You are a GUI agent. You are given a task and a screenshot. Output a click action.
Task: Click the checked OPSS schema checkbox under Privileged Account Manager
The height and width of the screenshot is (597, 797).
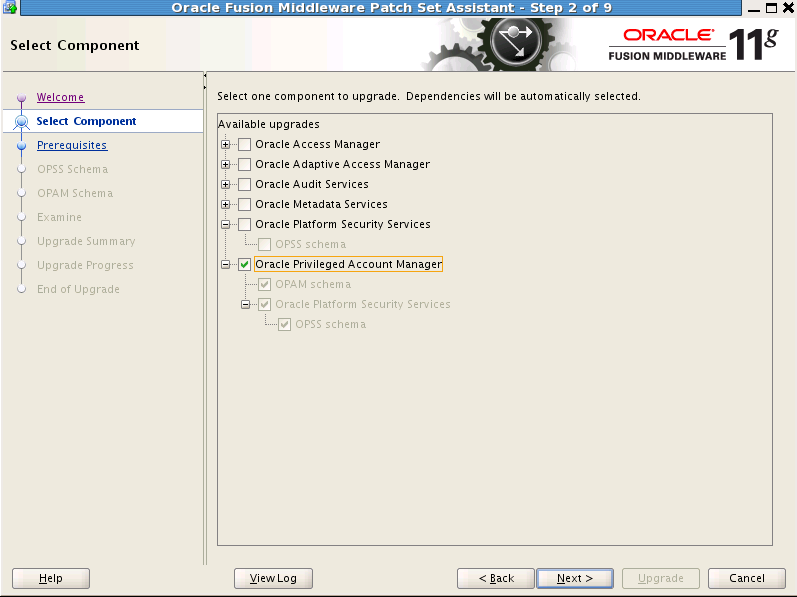tap(285, 324)
